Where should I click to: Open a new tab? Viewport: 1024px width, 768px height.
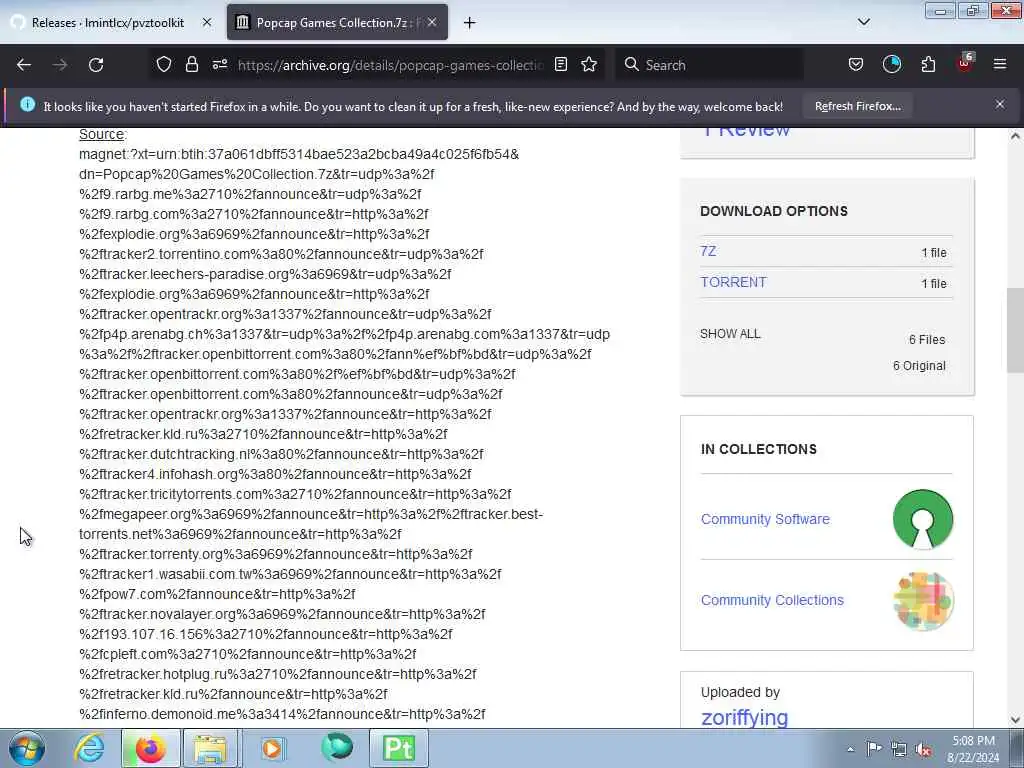point(469,23)
